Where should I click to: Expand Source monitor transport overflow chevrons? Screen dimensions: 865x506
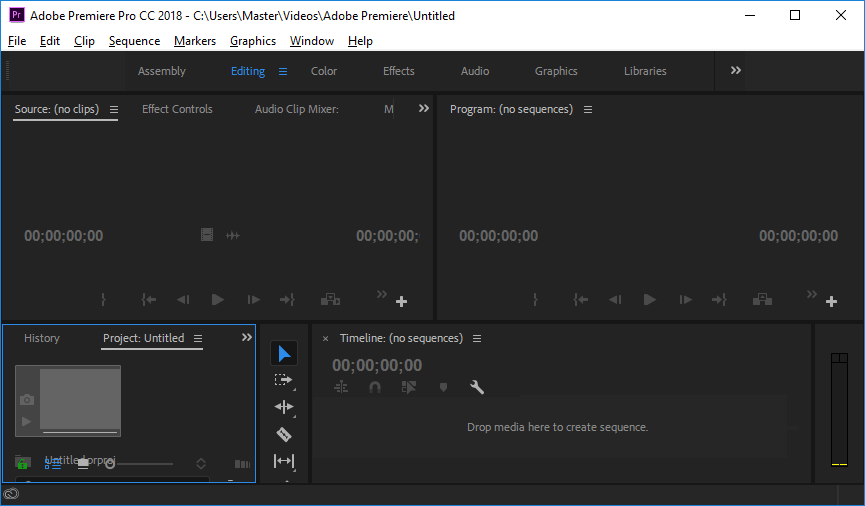[x=382, y=294]
